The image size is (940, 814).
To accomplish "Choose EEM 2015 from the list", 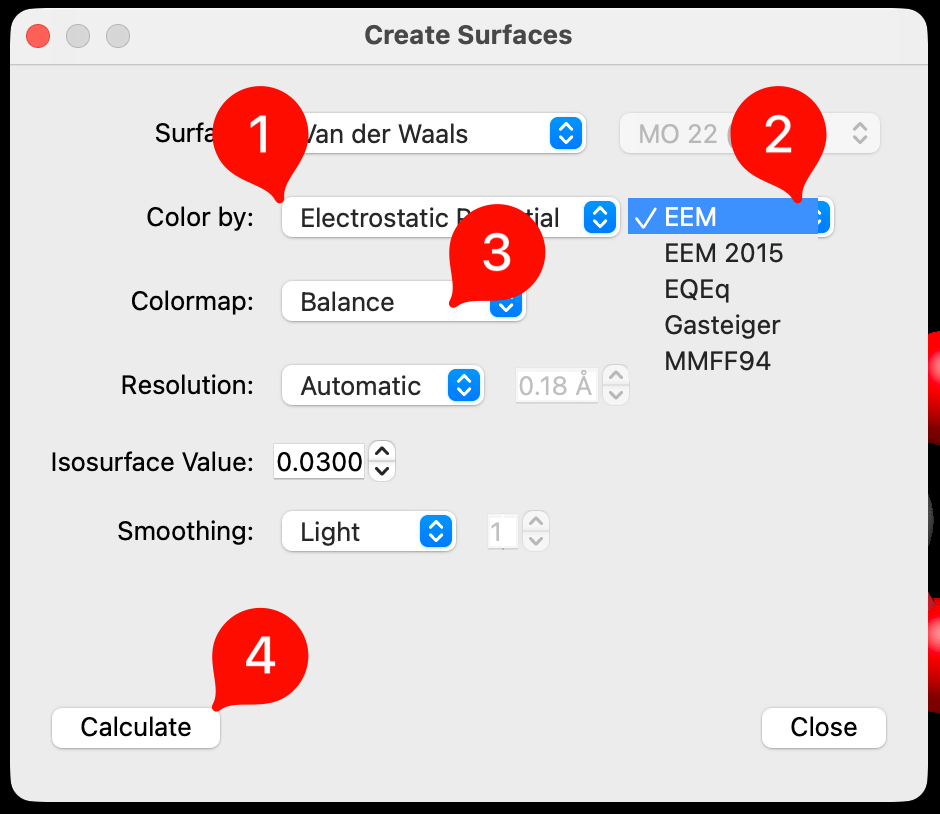I will point(723,253).
